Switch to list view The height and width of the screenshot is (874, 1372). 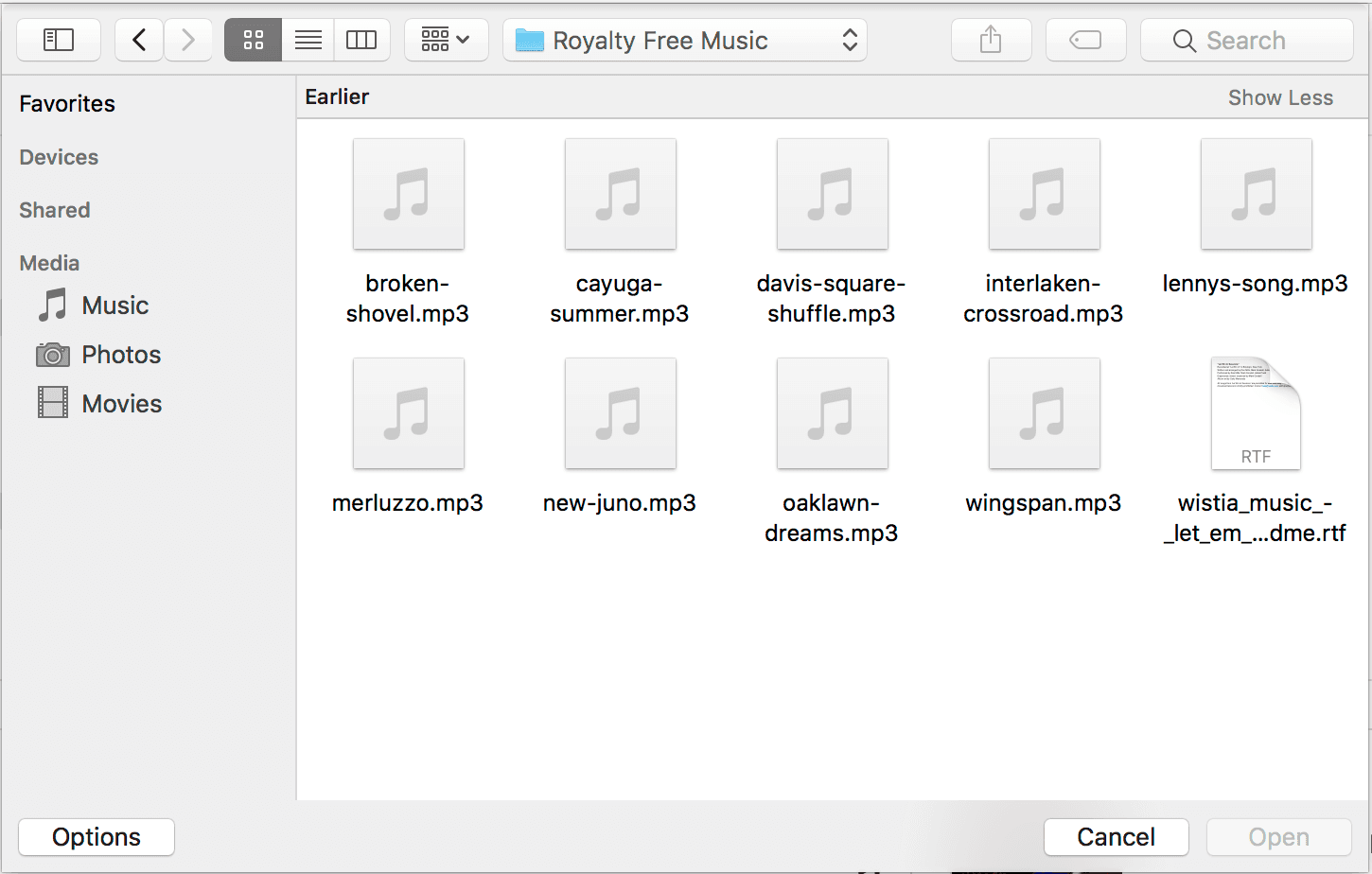coord(307,40)
